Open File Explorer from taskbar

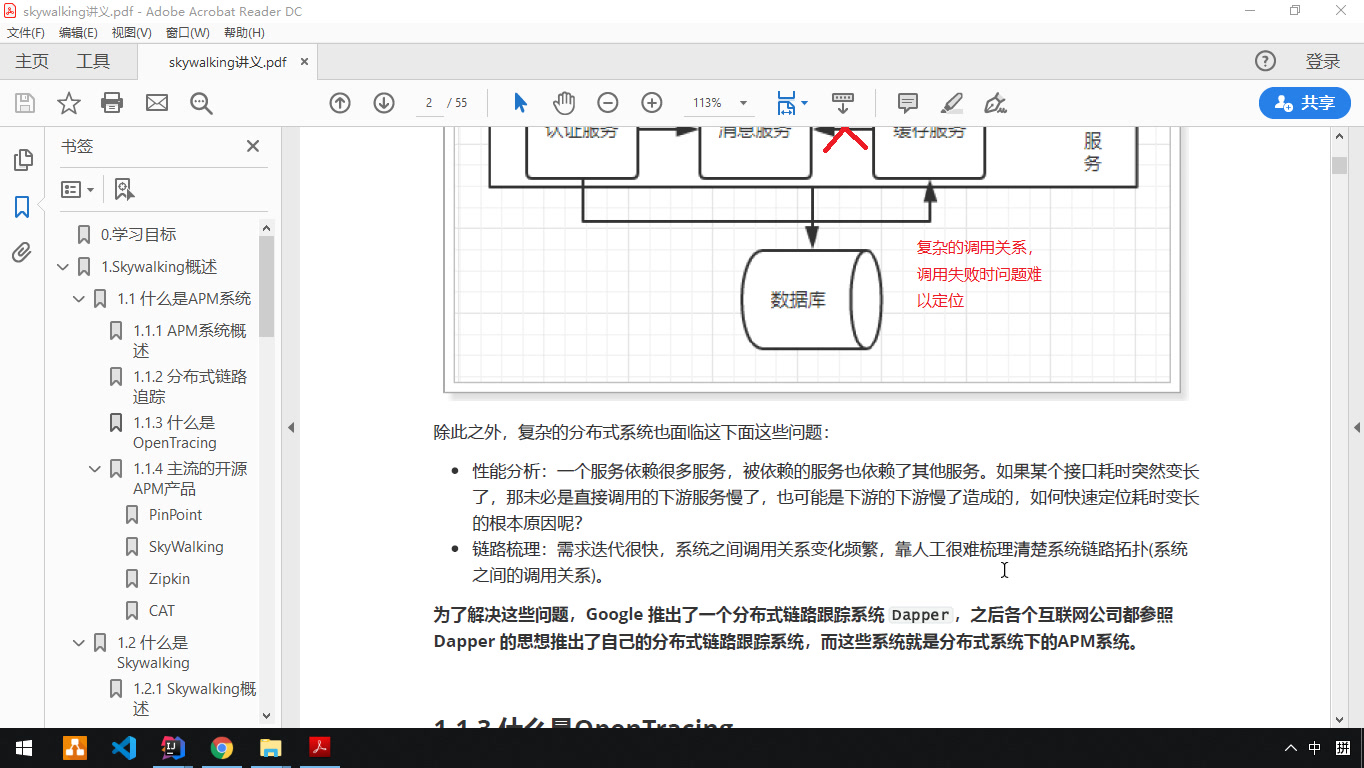[x=271, y=748]
